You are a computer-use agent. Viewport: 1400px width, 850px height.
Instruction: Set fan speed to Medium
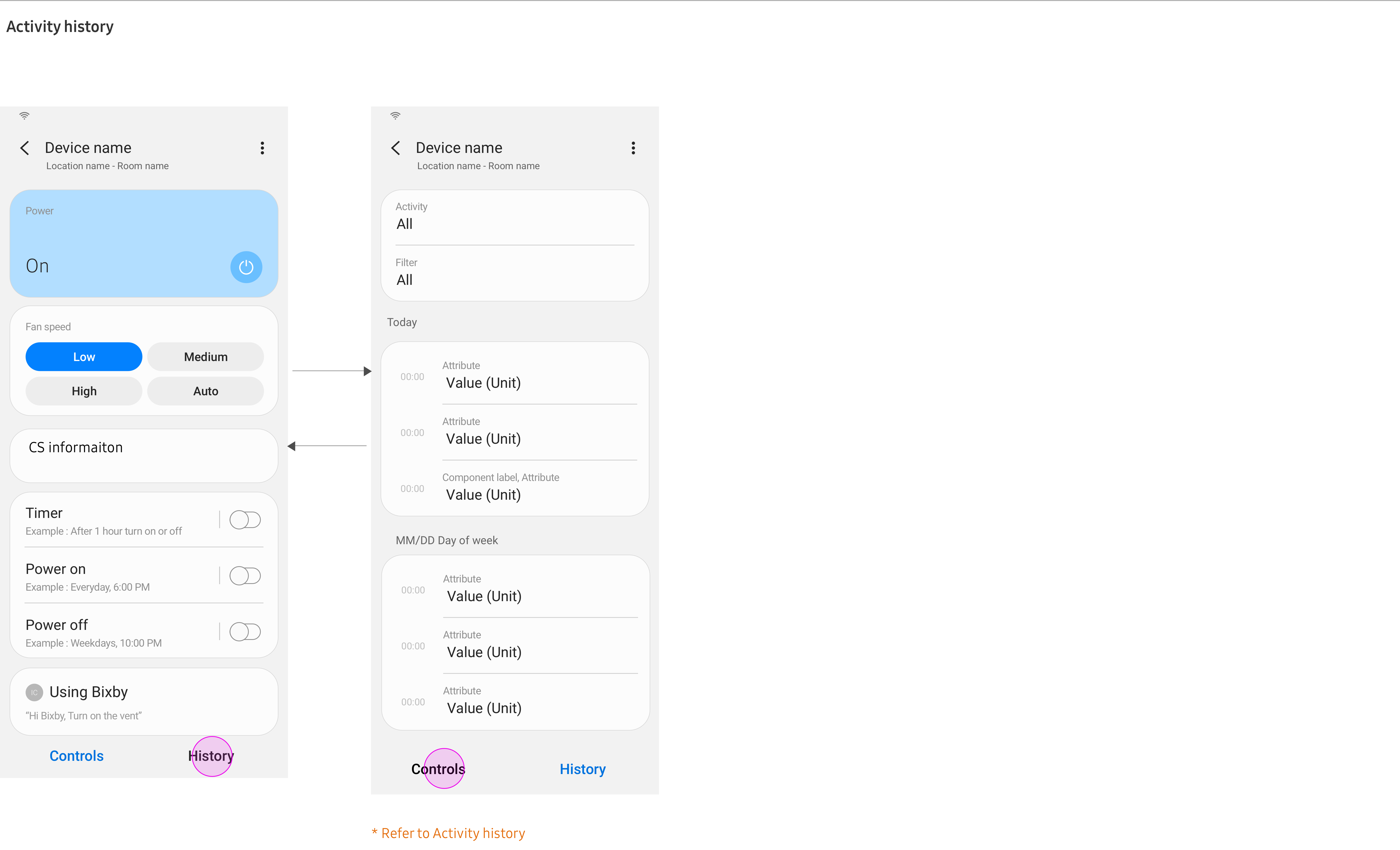(206, 357)
